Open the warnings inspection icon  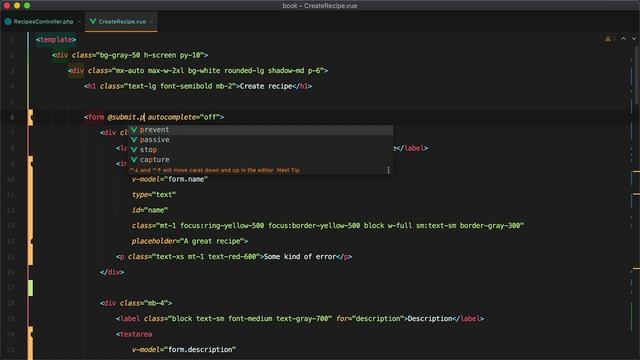pos(608,38)
